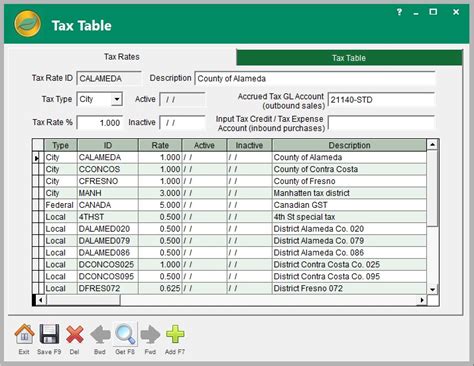474x366 pixels.
Task: Click the 0.625 rate cell
Action: pos(160,288)
